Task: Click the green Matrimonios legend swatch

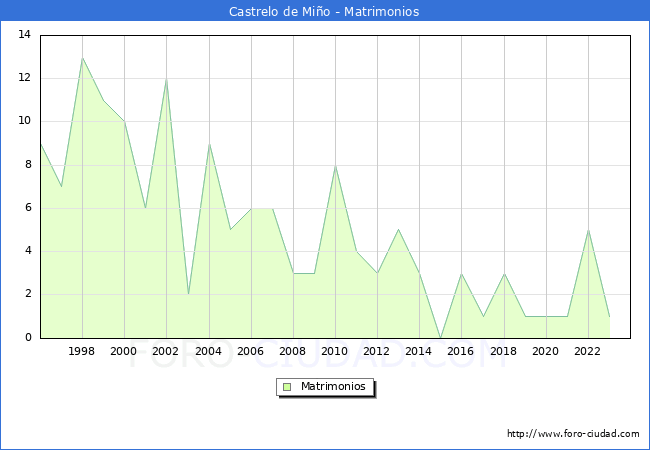Action: [x=287, y=387]
